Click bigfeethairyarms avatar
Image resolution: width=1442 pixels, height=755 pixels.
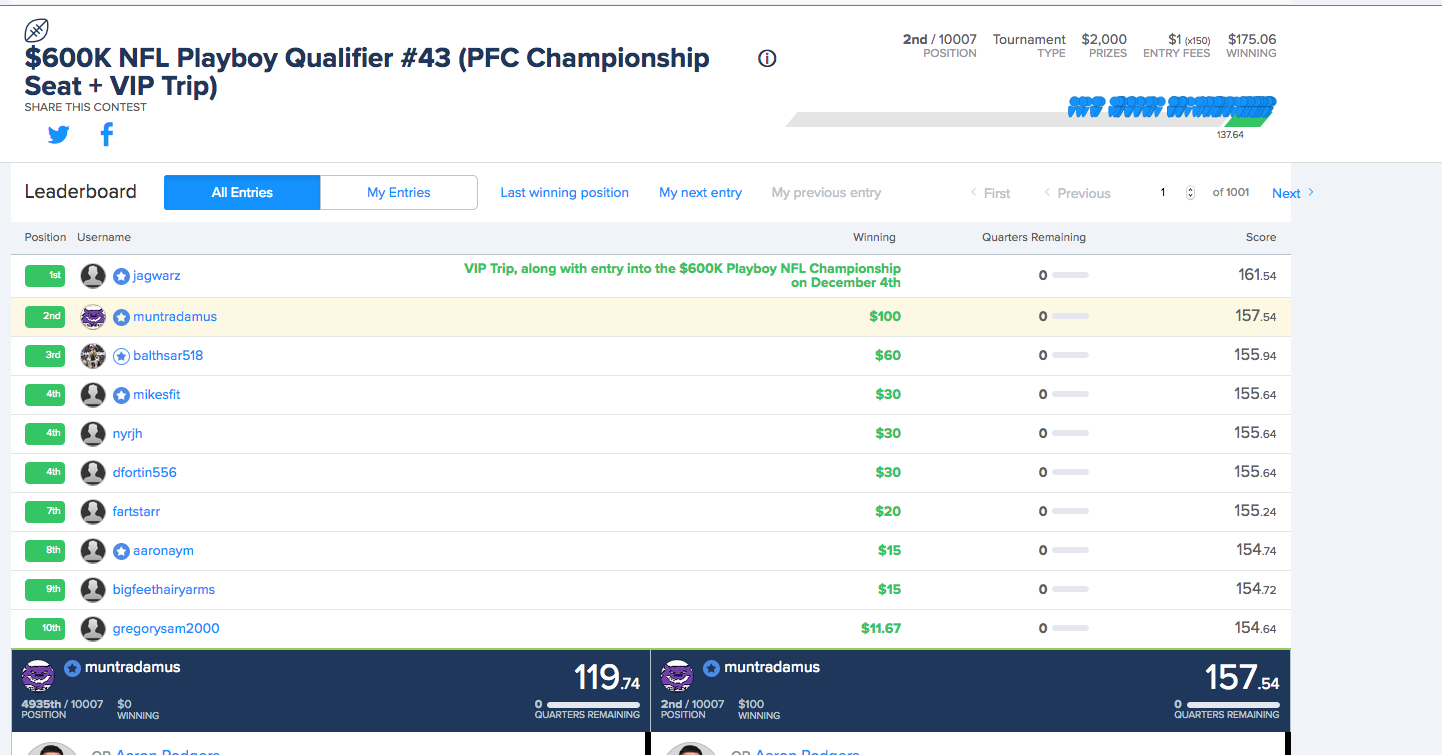coord(93,590)
